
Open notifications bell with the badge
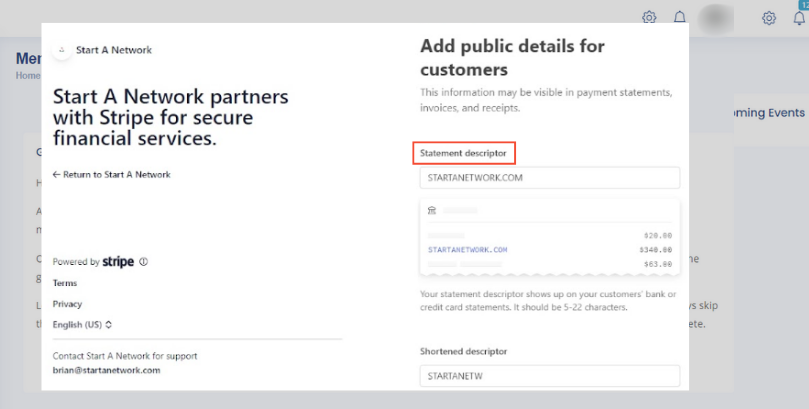pos(799,17)
